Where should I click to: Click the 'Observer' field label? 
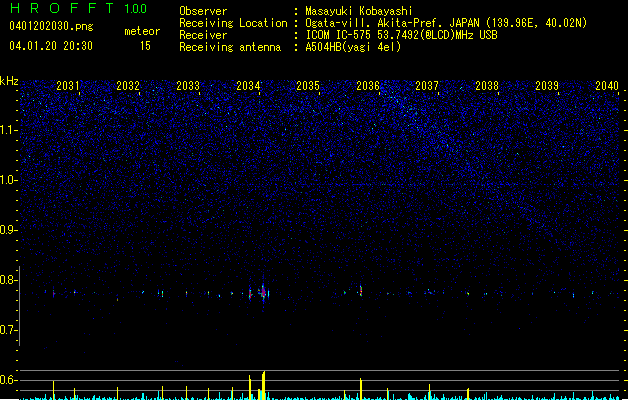[x=203, y=11]
